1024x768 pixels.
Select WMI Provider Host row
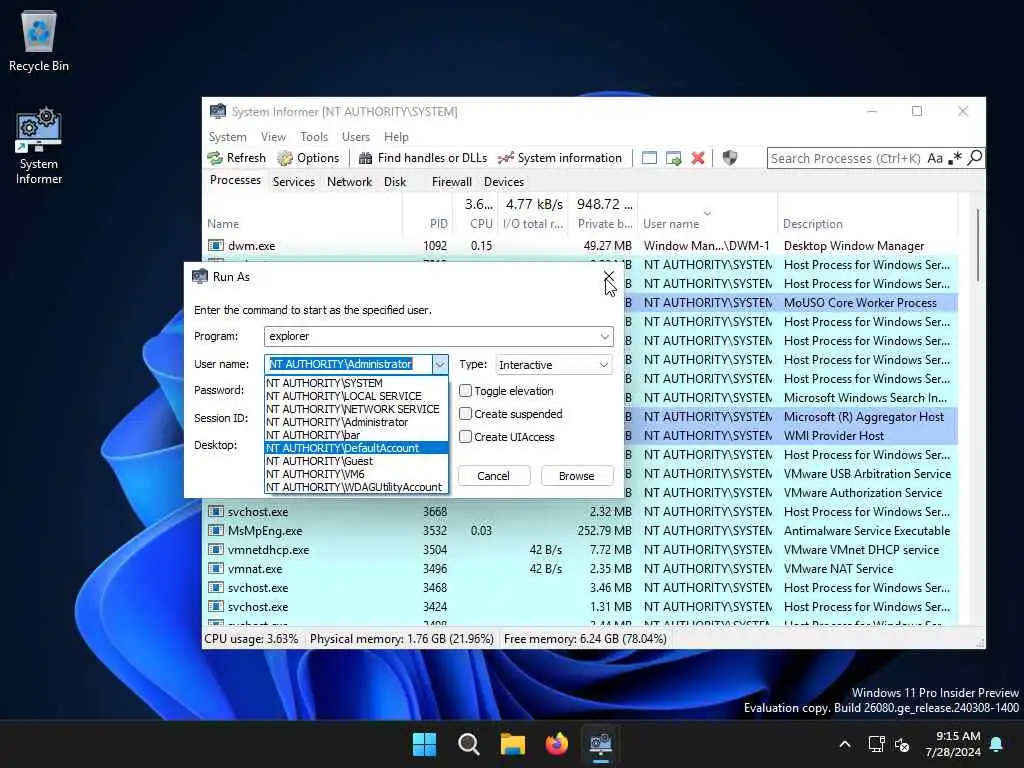click(833, 436)
